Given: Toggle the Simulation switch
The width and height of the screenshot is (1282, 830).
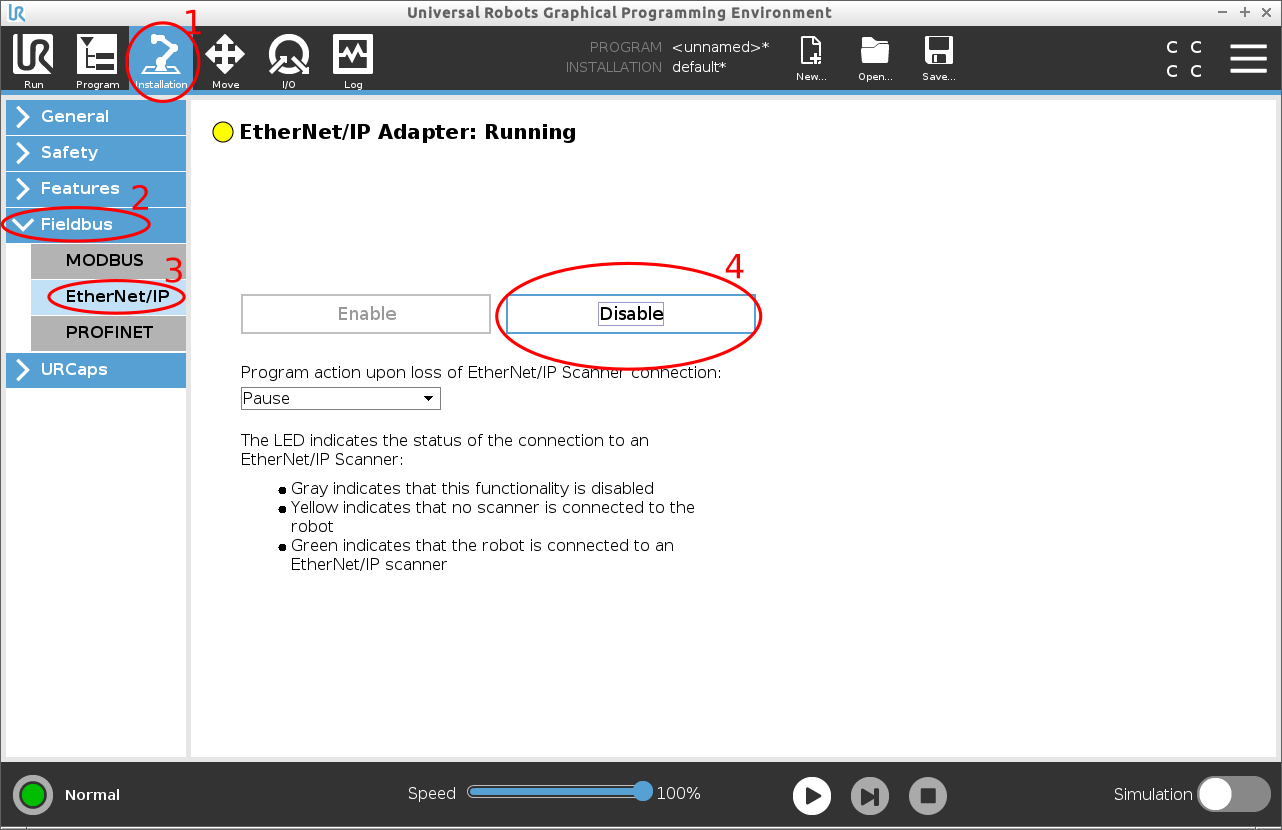Looking at the screenshot, I should [x=1233, y=794].
